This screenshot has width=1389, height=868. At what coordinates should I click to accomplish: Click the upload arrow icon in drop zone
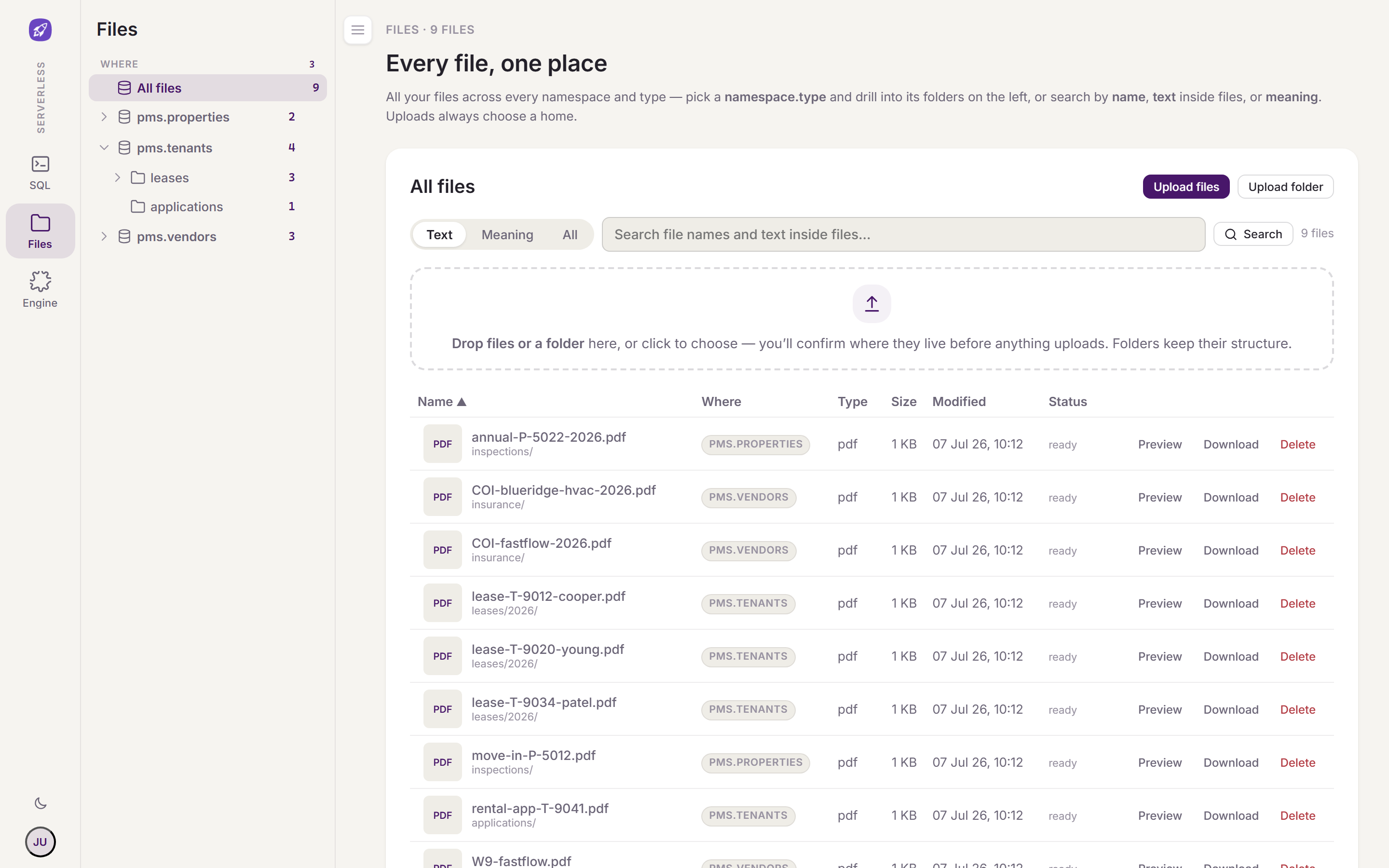click(872, 304)
